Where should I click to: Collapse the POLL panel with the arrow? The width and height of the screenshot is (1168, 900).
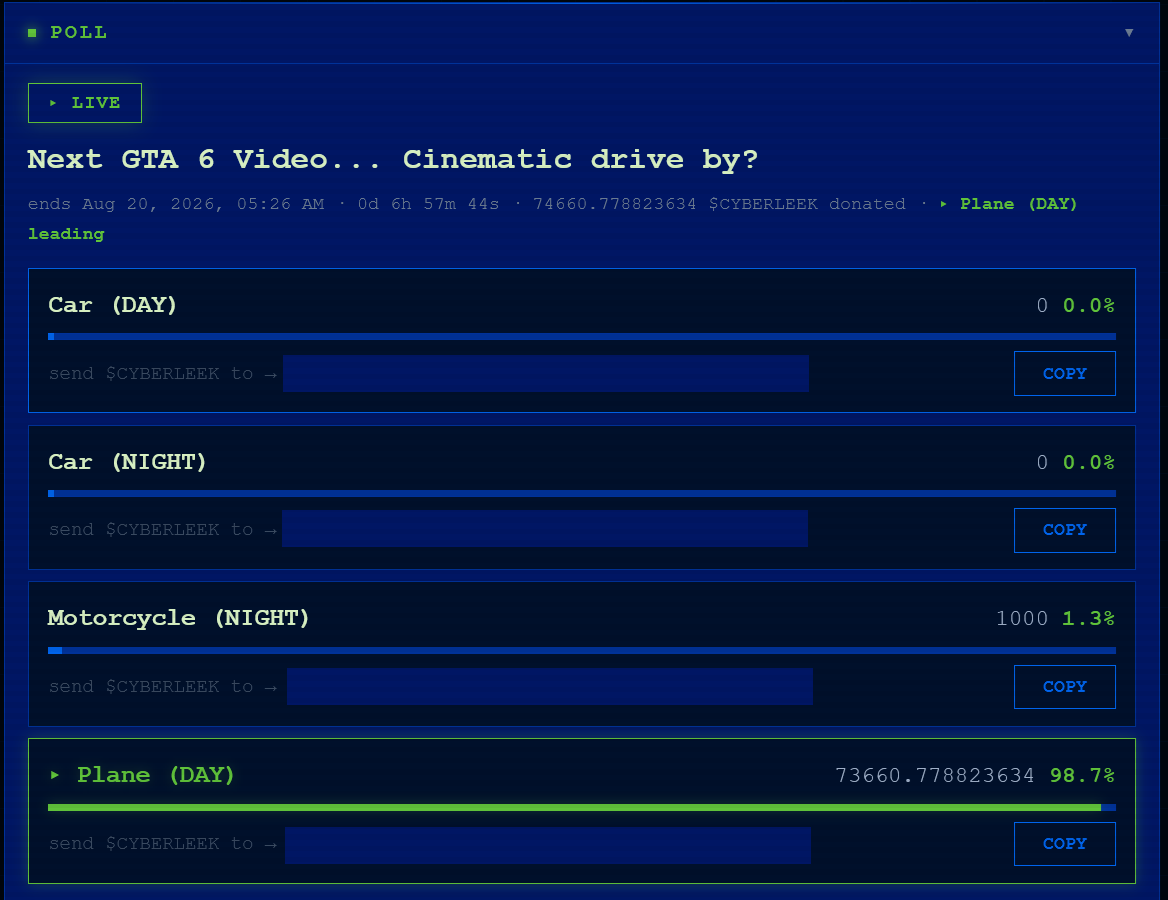(1129, 33)
